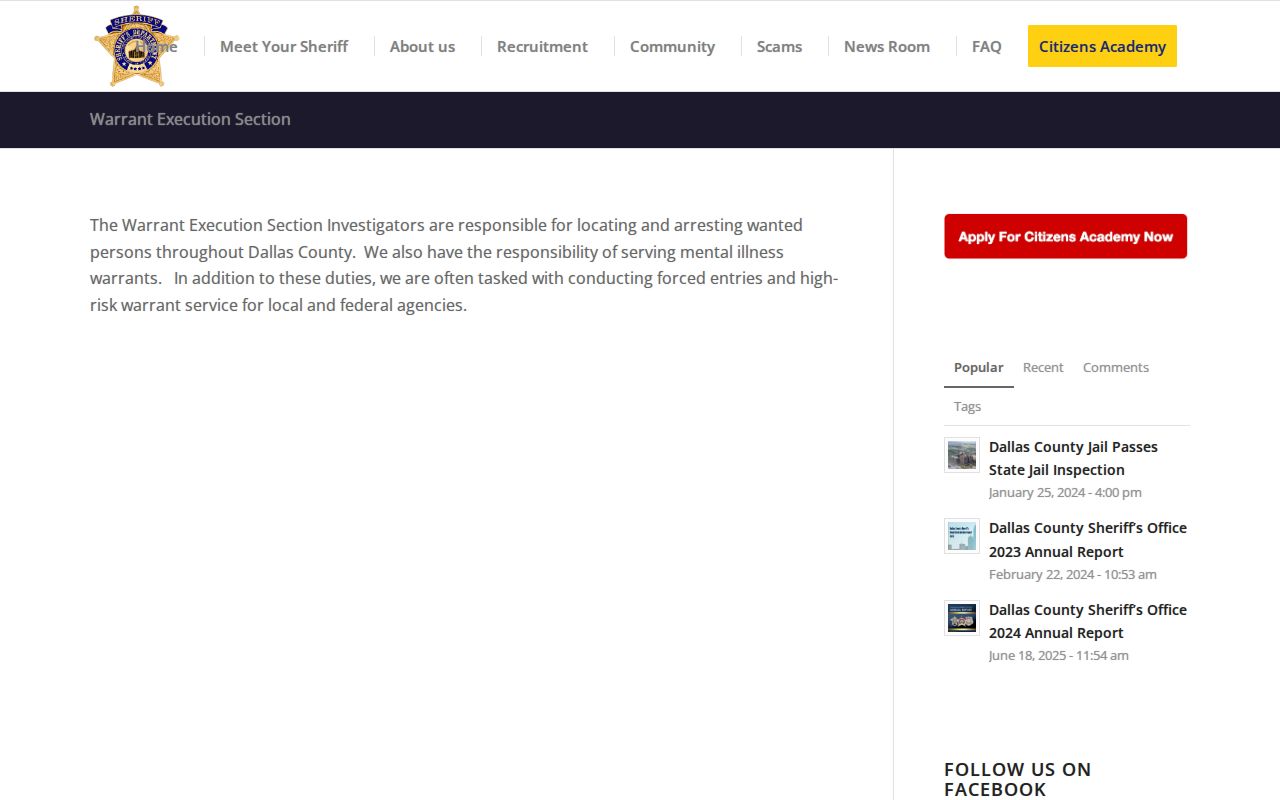Click the Warrant Execution Section description paragraph
The image size is (1280, 800).
coord(464,265)
